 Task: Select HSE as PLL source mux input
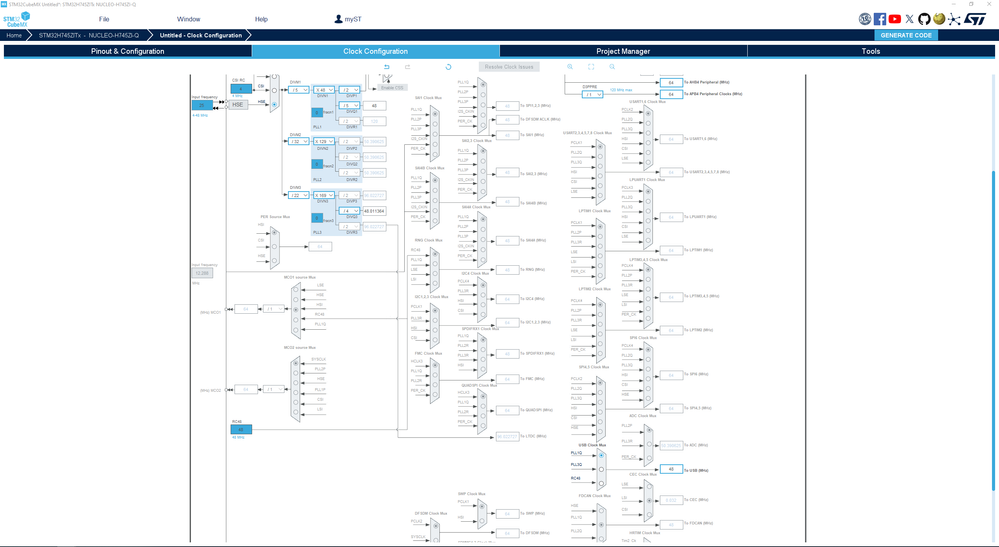pos(275,104)
